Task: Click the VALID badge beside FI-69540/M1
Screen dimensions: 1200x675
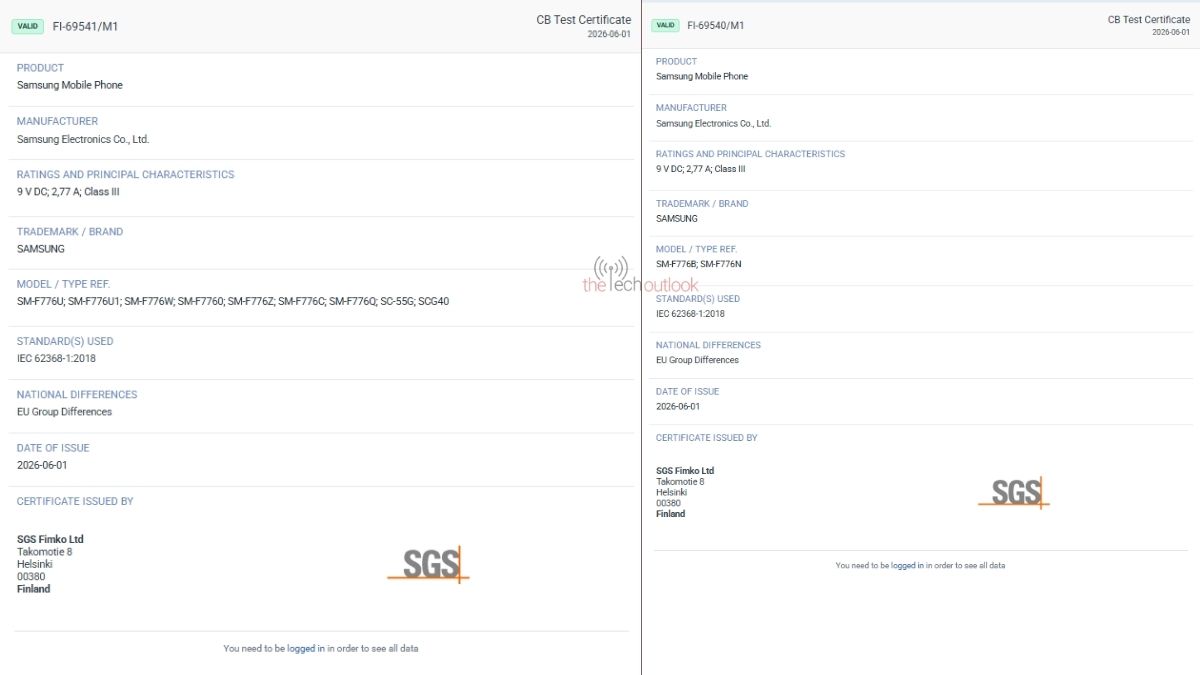Action: pyautogui.click(x=665, y=25)
